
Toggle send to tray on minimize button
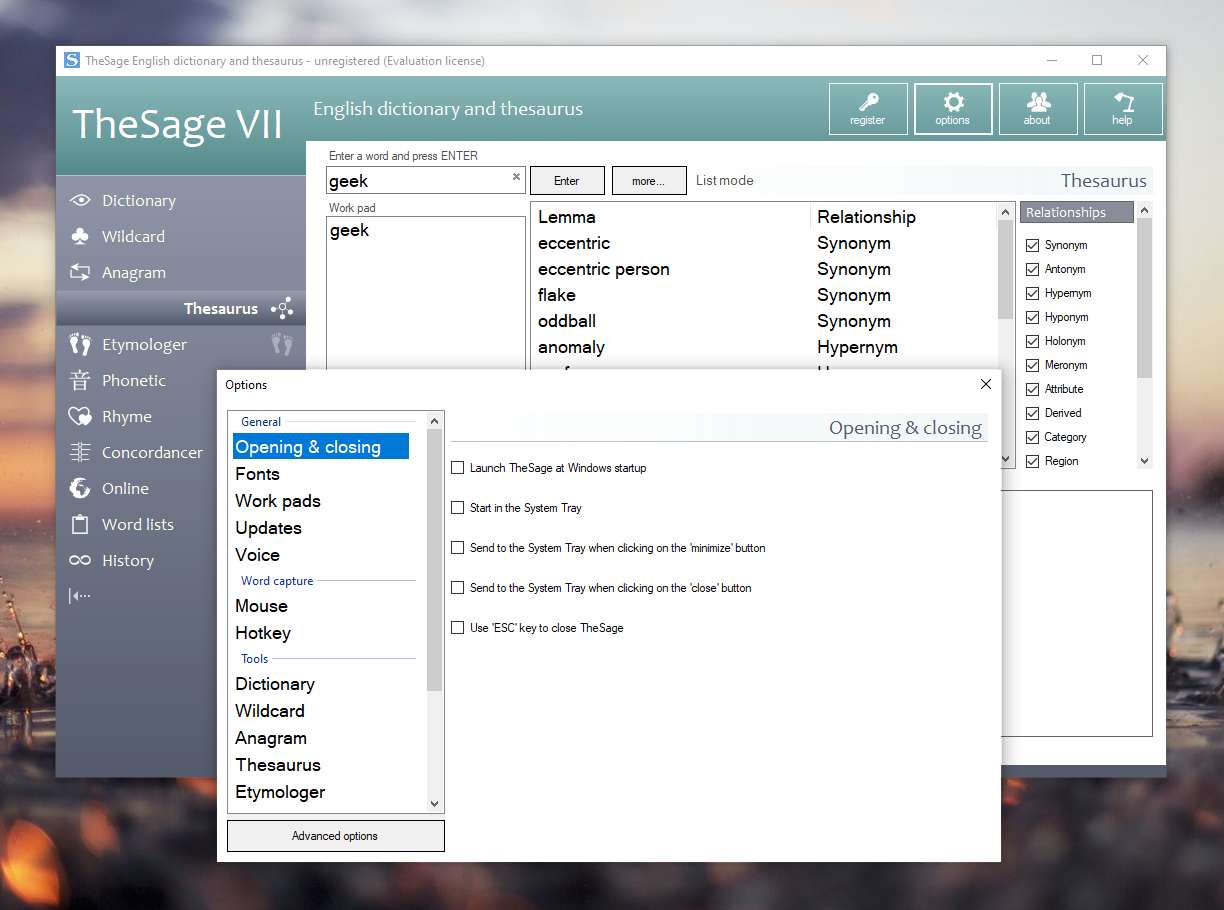(x=458, y=548)
